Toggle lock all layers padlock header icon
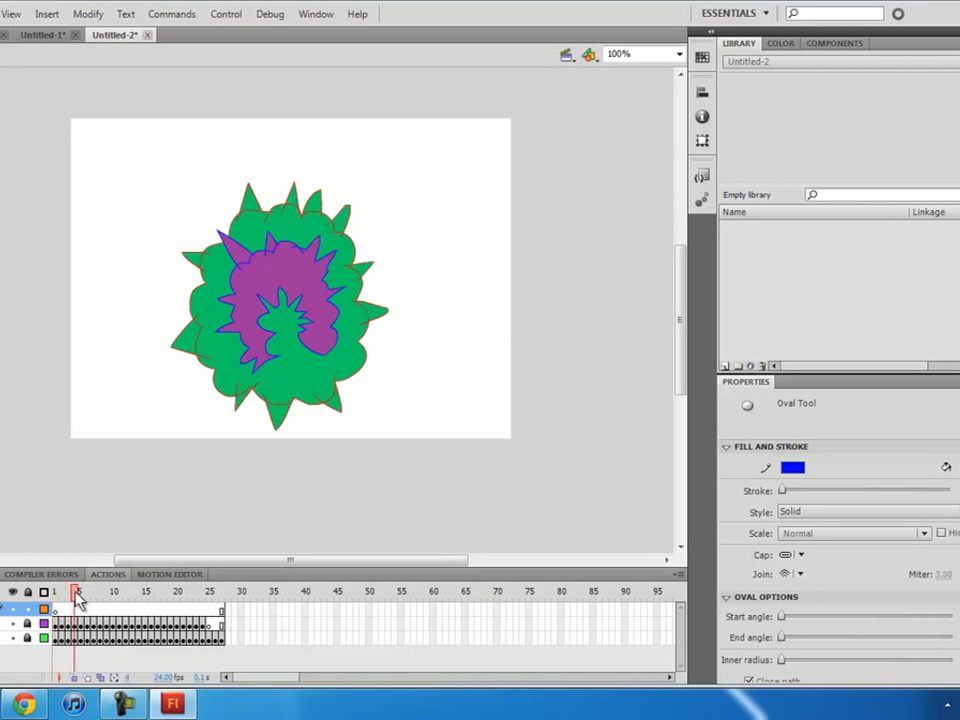The width and height of the screenshot is (960, 720). pos(28,592)
